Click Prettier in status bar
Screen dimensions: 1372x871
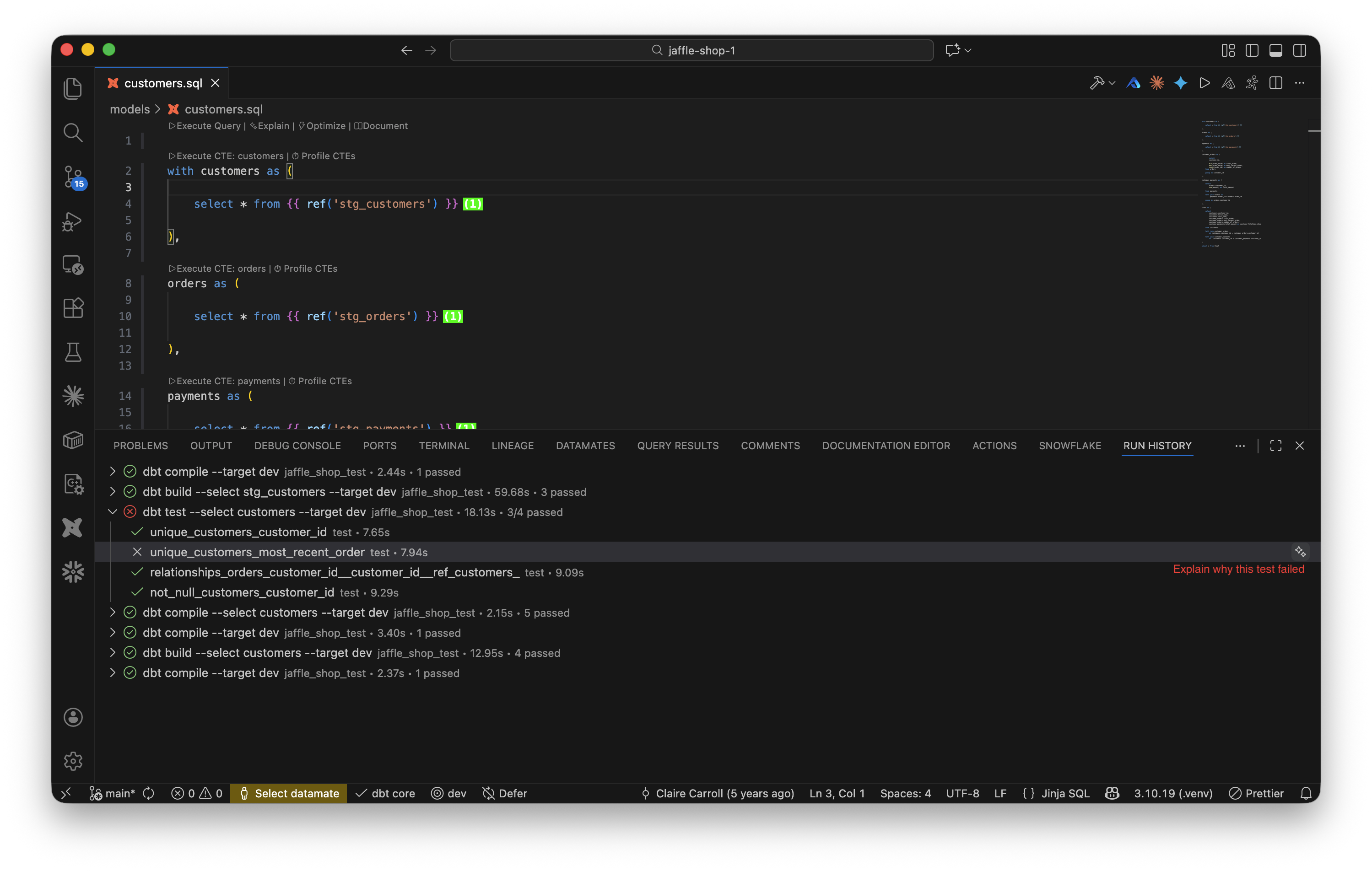pyautogui.click(x=1256, y=794)
